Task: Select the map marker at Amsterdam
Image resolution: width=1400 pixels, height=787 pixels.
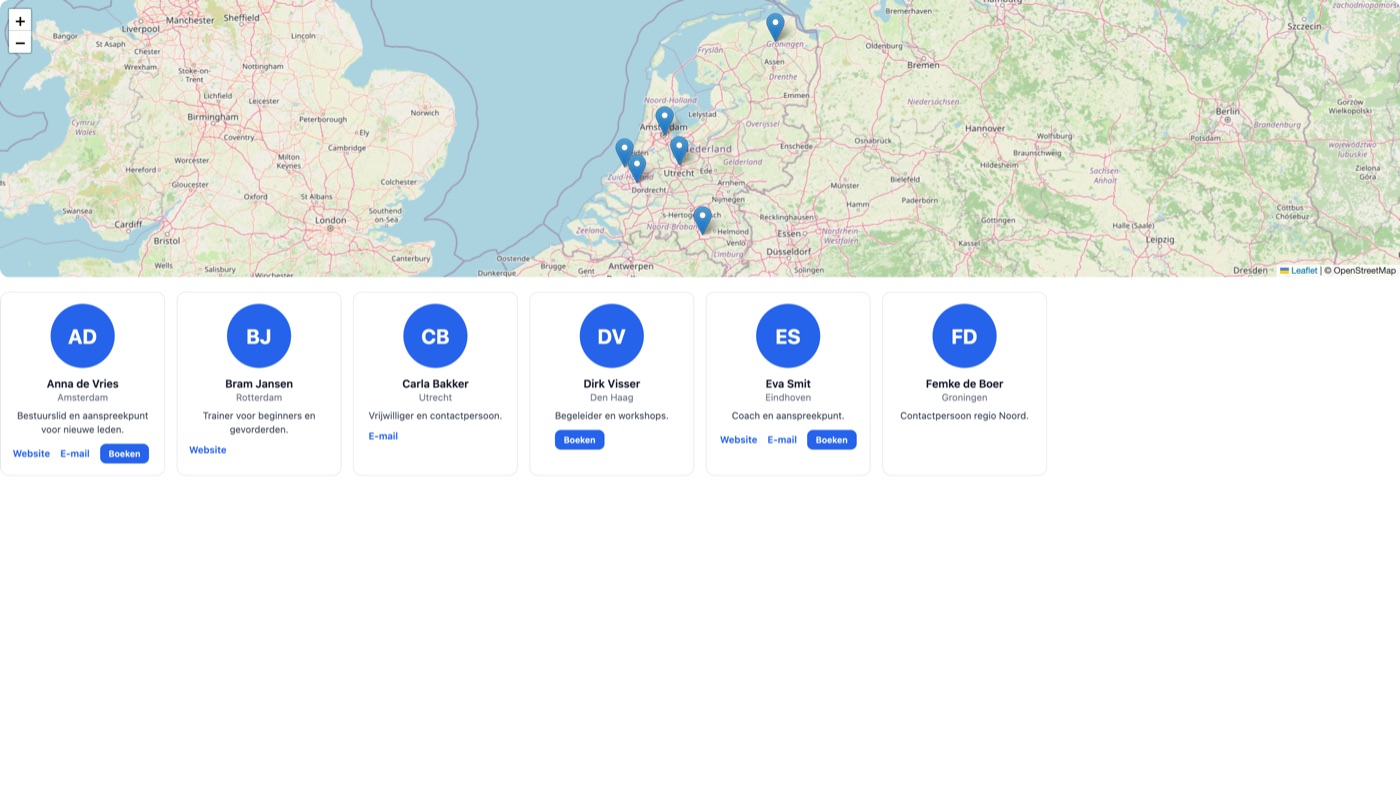Action: (664, 120)
